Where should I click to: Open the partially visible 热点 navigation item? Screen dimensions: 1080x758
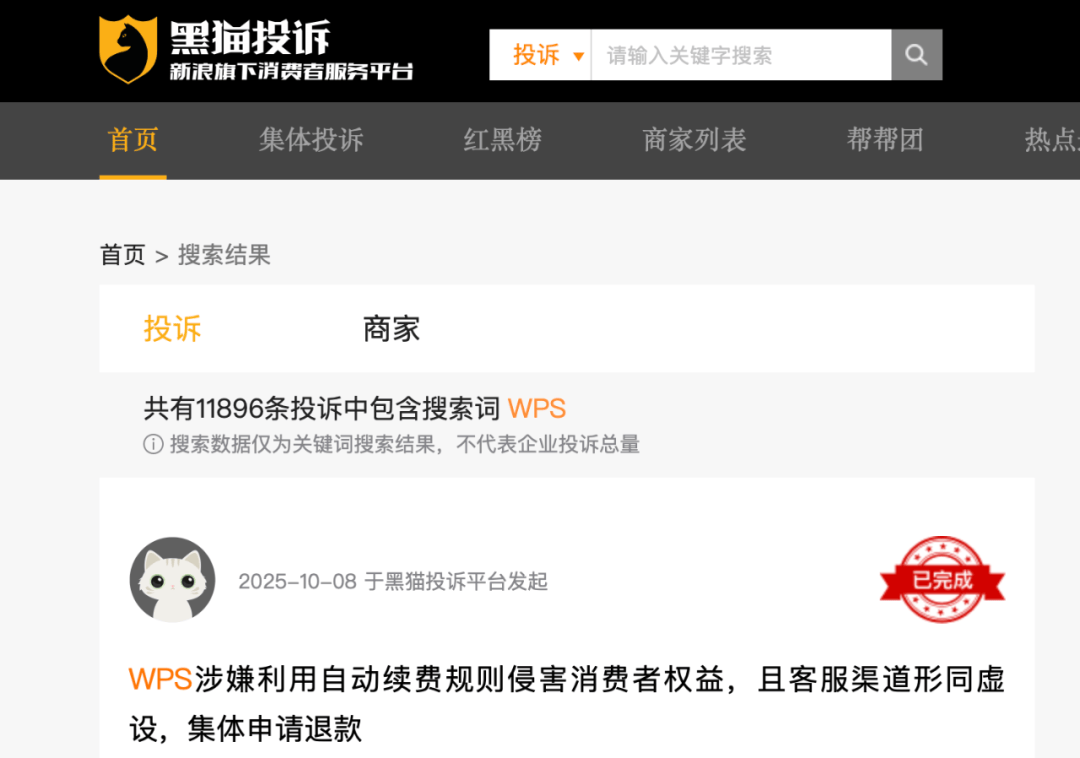(1051, 140)
